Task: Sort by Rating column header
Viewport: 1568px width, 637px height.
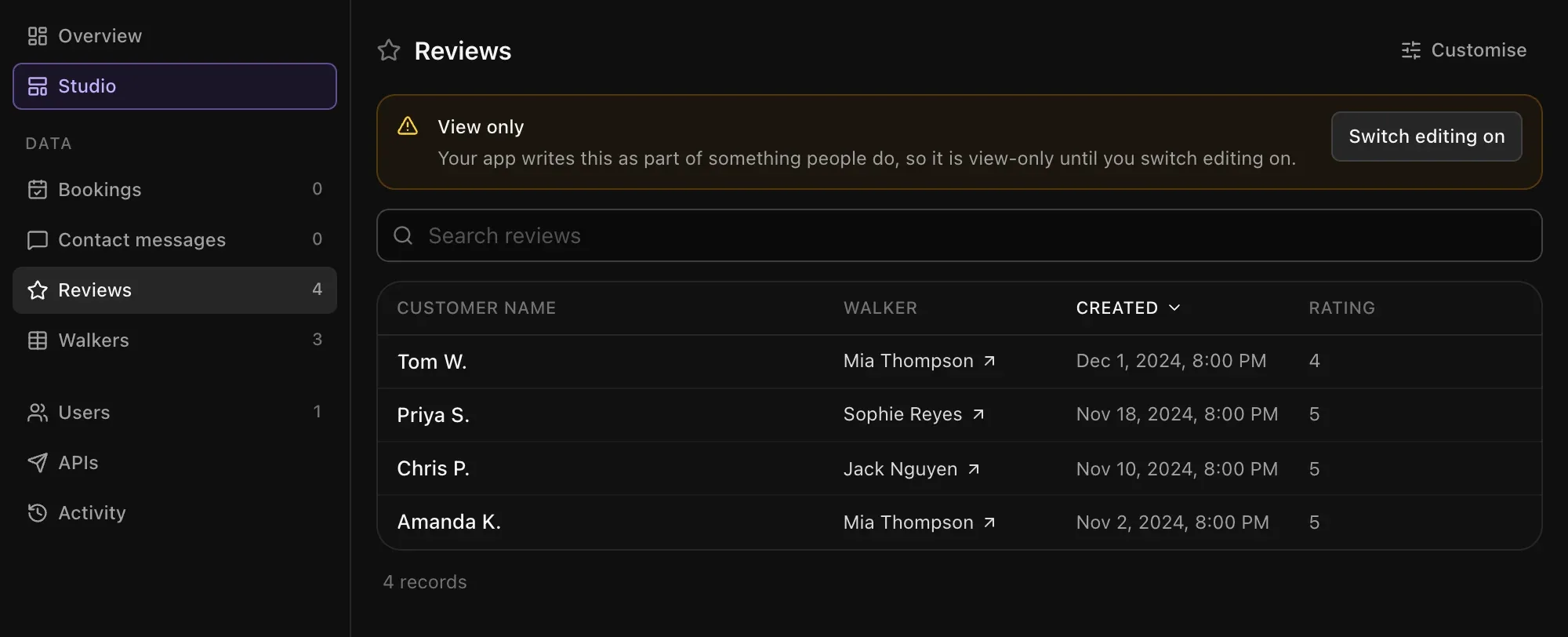Action: (x=1342, y=308)
